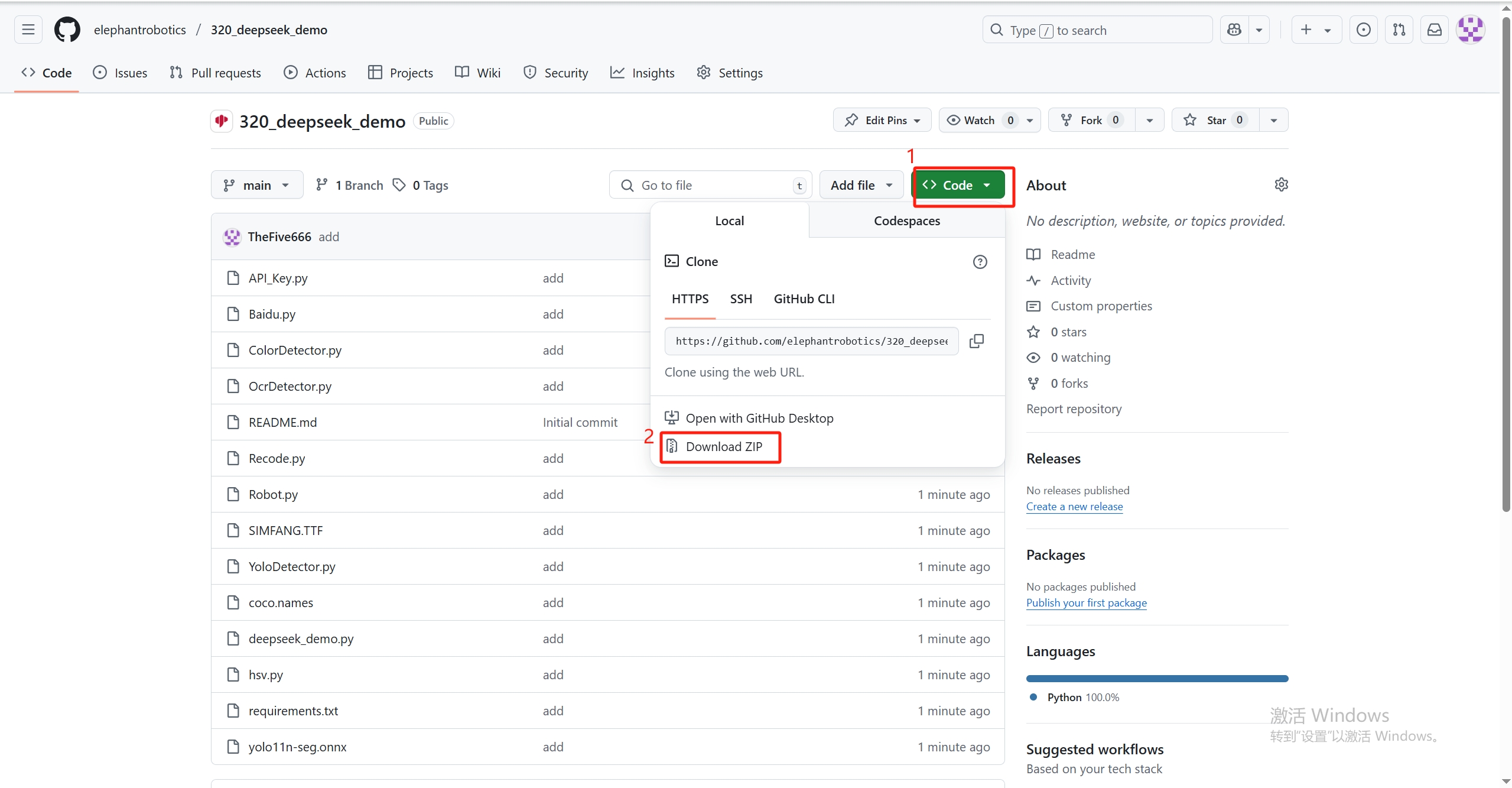Choose Download ZIP

(720, 447)
